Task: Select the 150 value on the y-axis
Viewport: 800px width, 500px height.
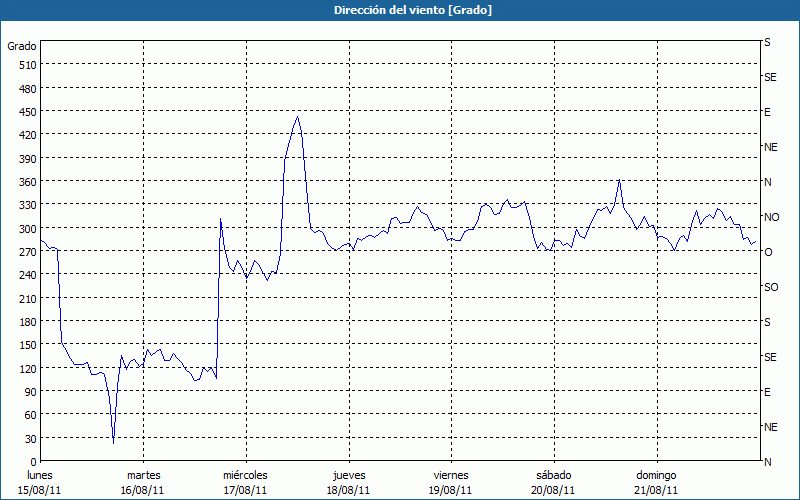Action: tap(26, 345)
